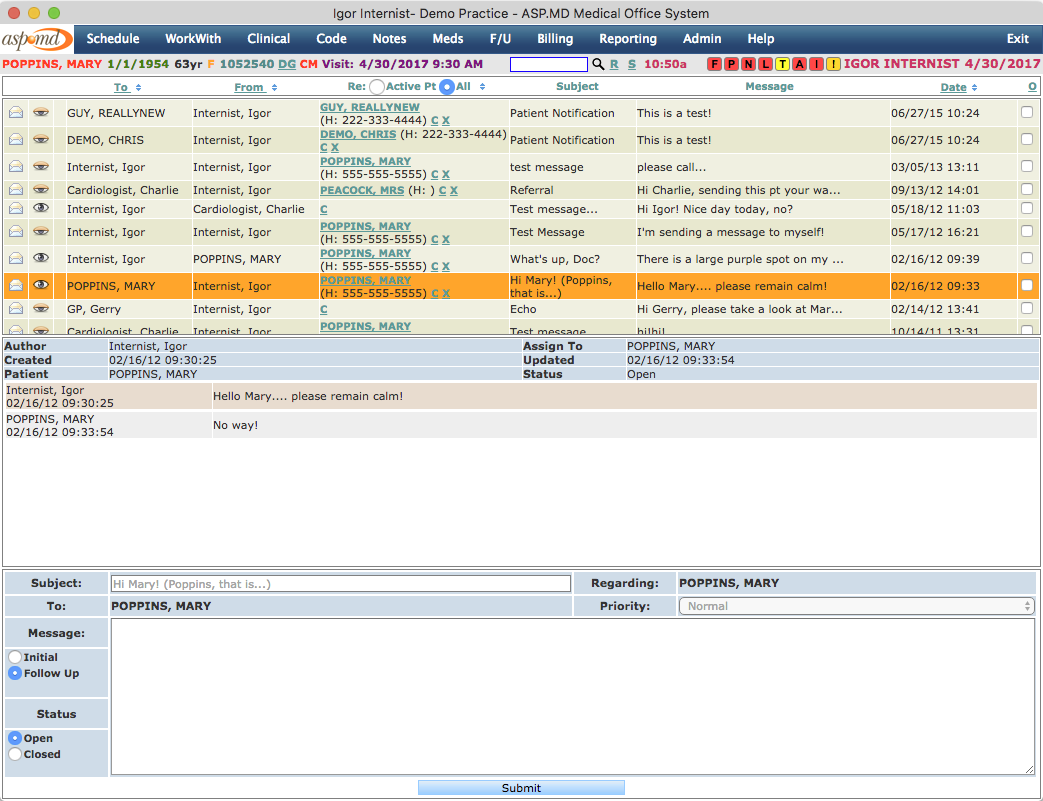Click the R link beside search icon
This screenshot has width=1043, height=801.
tap(614, 65)
